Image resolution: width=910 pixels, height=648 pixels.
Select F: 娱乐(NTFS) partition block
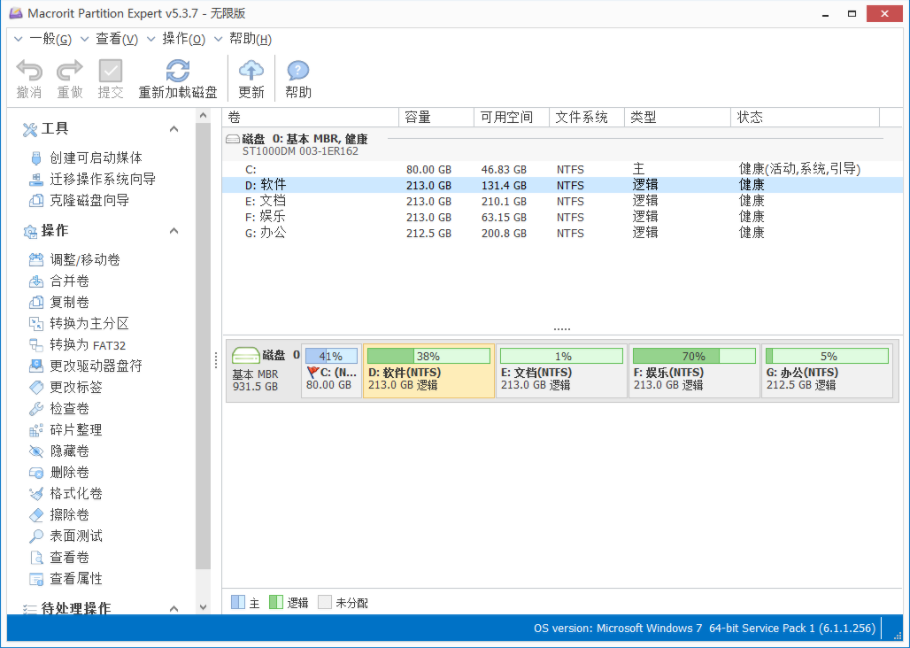pyautogui.click(x=694, y=371)
